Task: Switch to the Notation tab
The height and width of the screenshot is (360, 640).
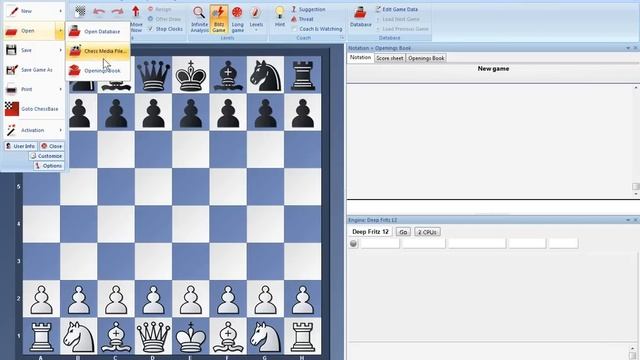Action: coord(360,58)
